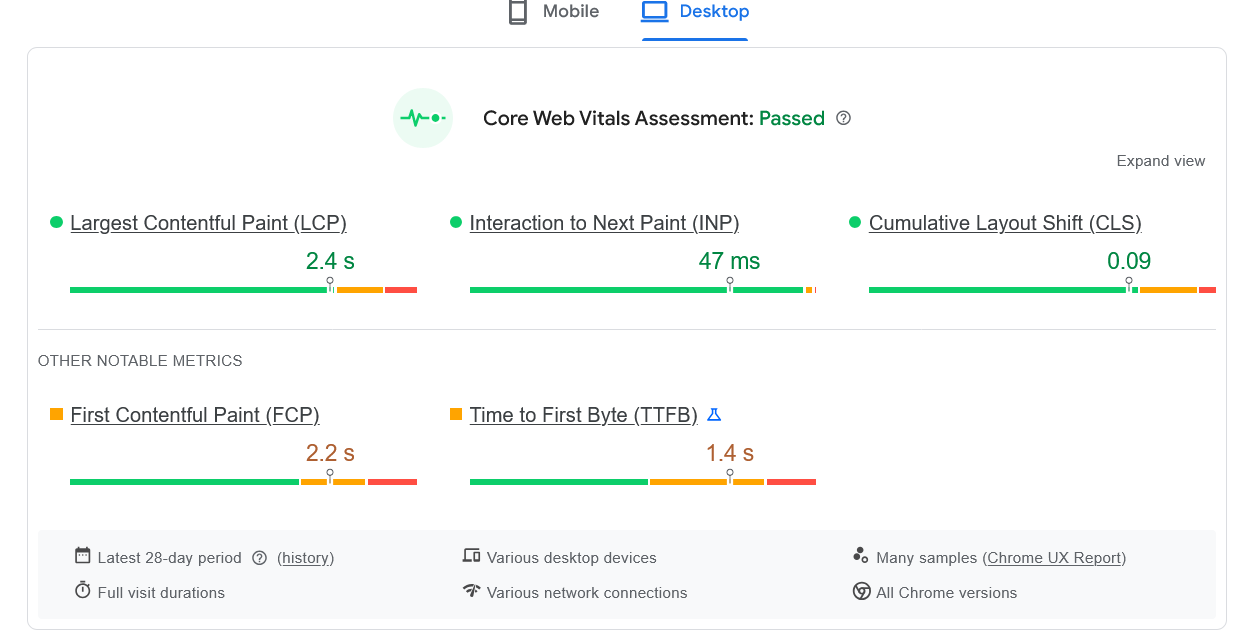Click the experimental flask icon next to TTFB

(713, 414)
